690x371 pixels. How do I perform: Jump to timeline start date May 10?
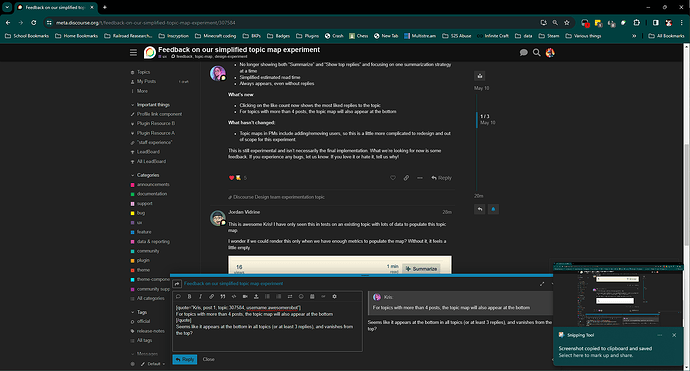pyautogui.click(x=481, y=88)
